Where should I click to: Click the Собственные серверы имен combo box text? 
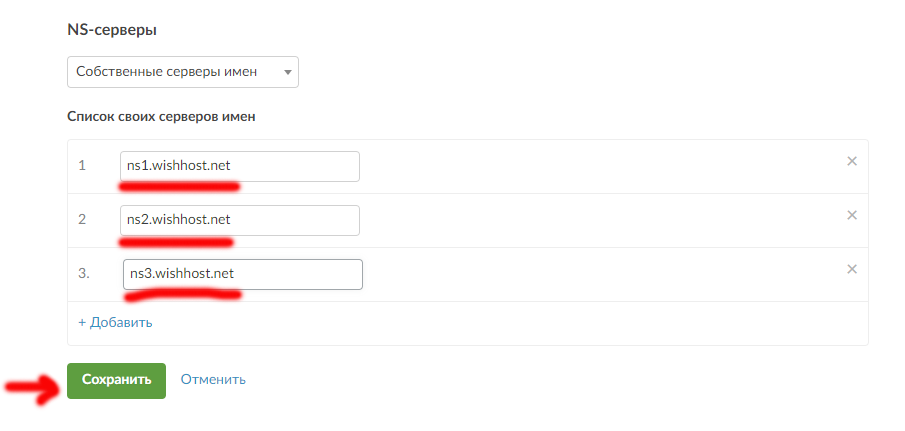(167, 72)
